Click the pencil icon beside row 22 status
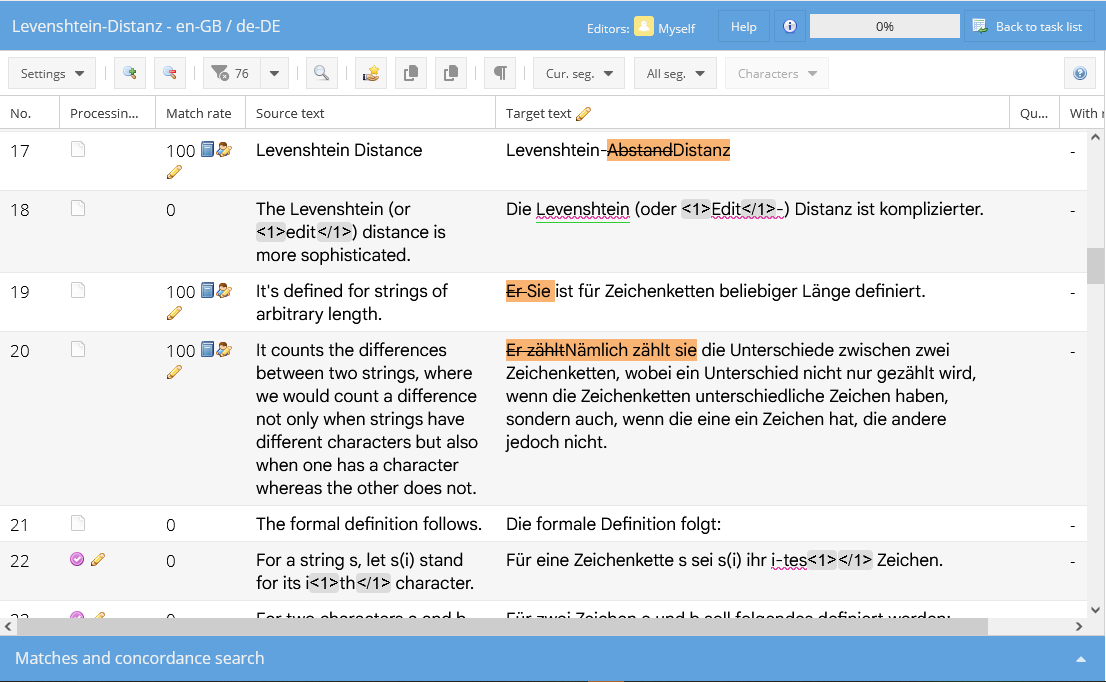 click(98, 559)
